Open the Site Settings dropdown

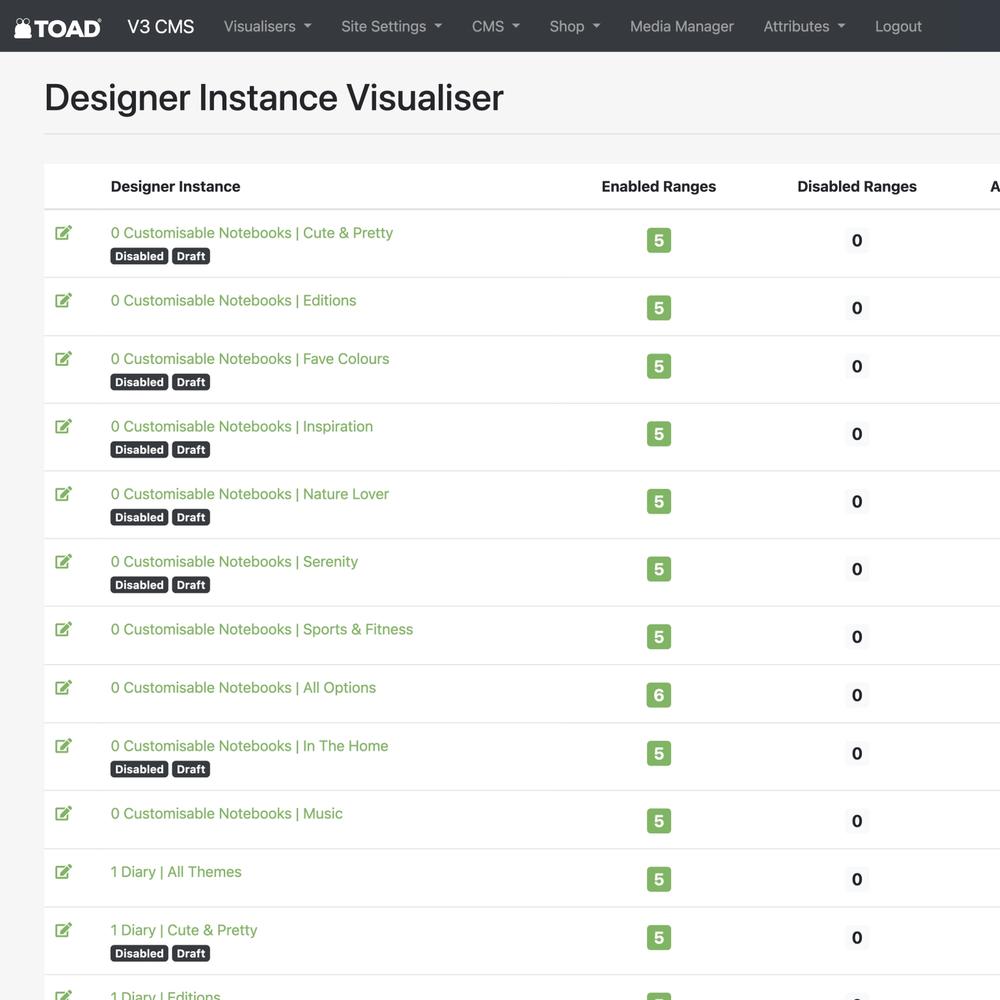click(x=391, y=27)
